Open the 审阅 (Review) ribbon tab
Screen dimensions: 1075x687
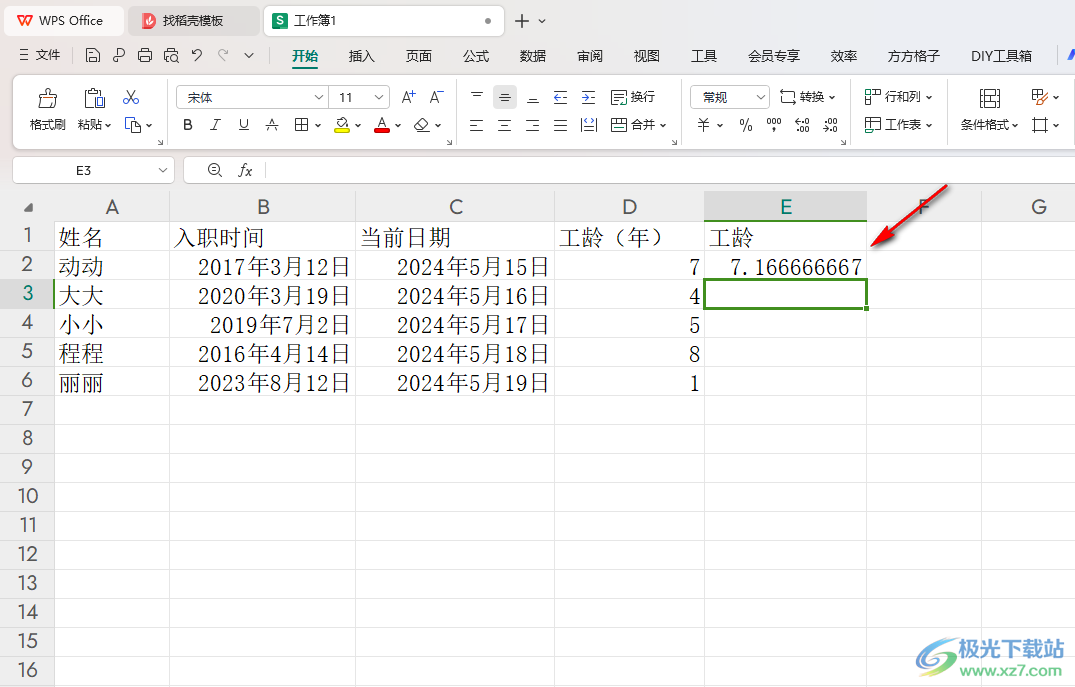[590, 56]
